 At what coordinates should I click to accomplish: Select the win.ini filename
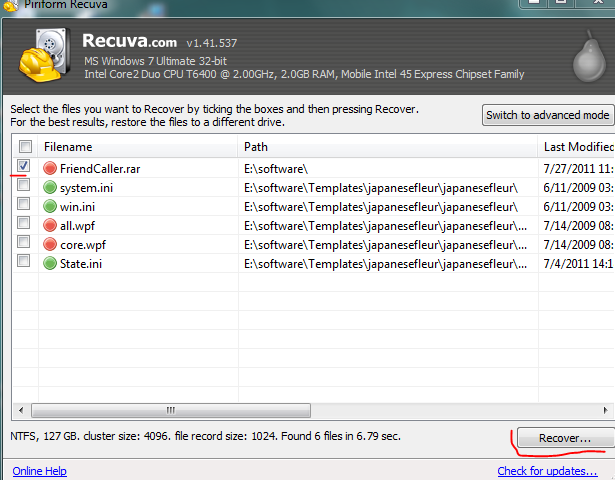point(77,207)
